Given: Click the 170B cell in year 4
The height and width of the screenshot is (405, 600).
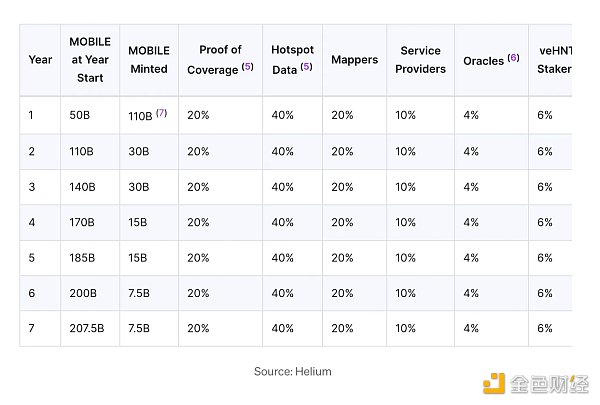Looking at the screenshot, I should pos(82,222).
